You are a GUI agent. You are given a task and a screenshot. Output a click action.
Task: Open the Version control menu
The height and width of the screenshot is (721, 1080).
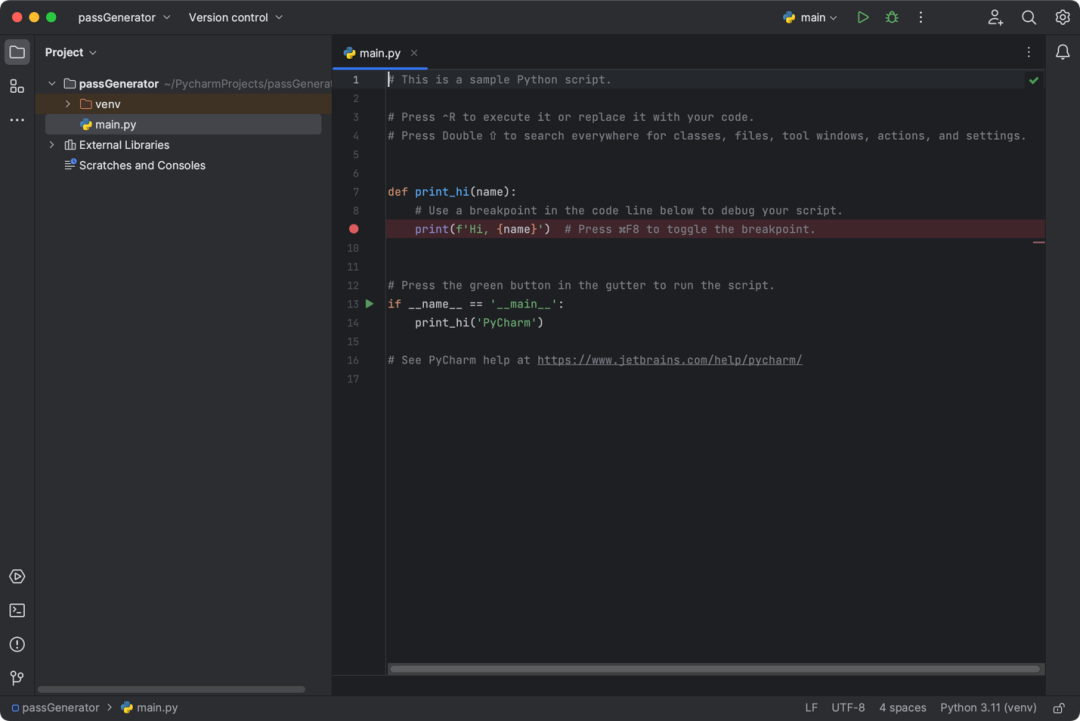(236, 17)
